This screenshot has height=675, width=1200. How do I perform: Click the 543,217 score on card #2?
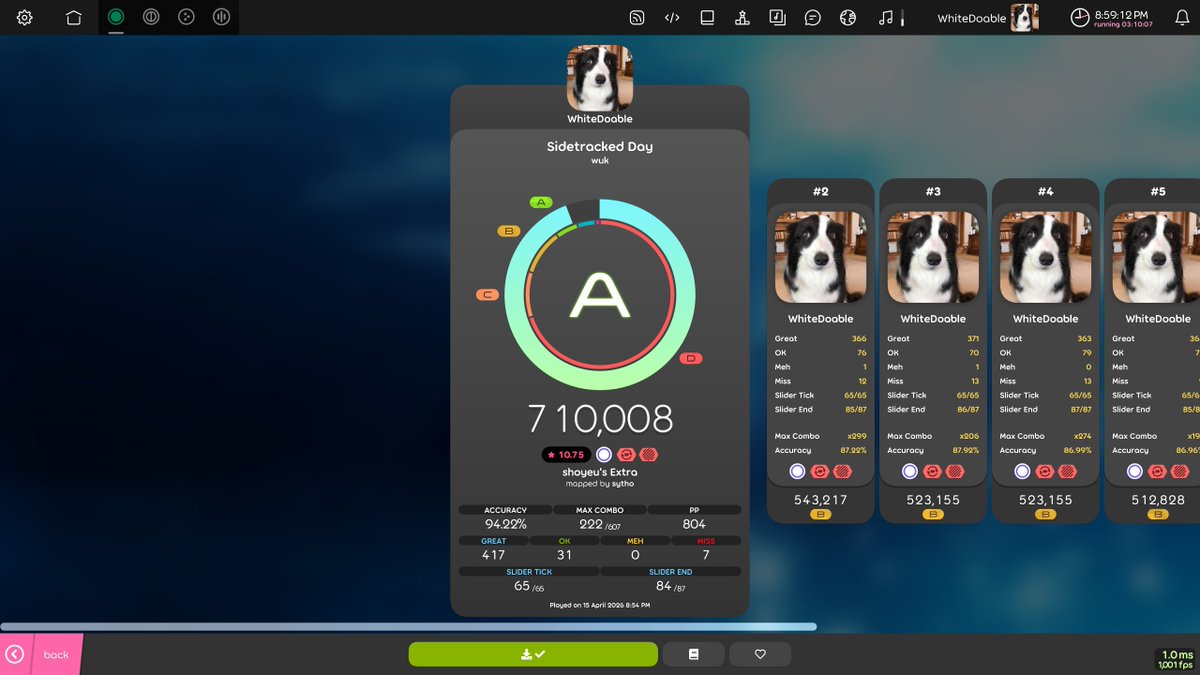point(820,499)
